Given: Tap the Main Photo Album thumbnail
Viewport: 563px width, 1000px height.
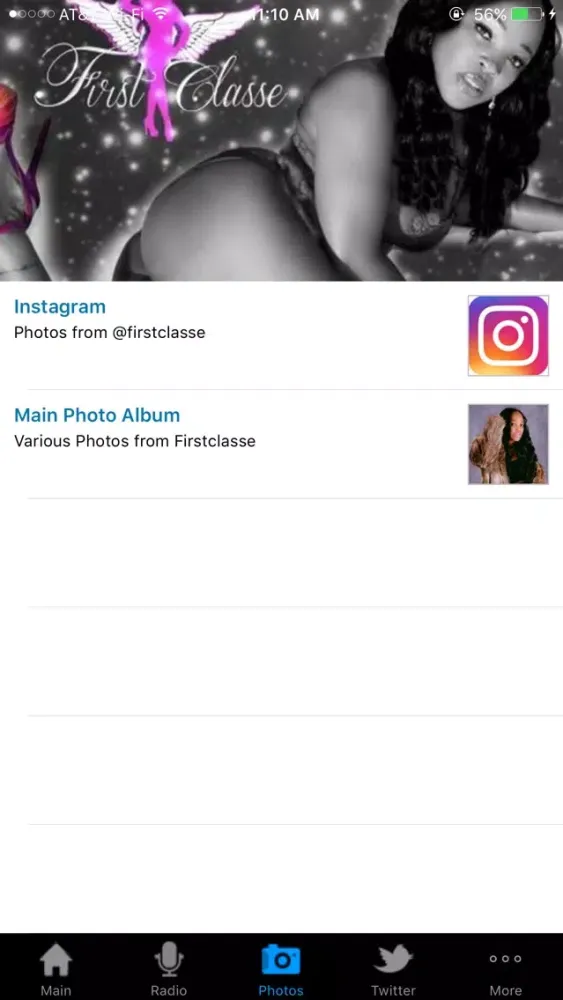Looking at the screenshot, I should click(x=508, y=444).
